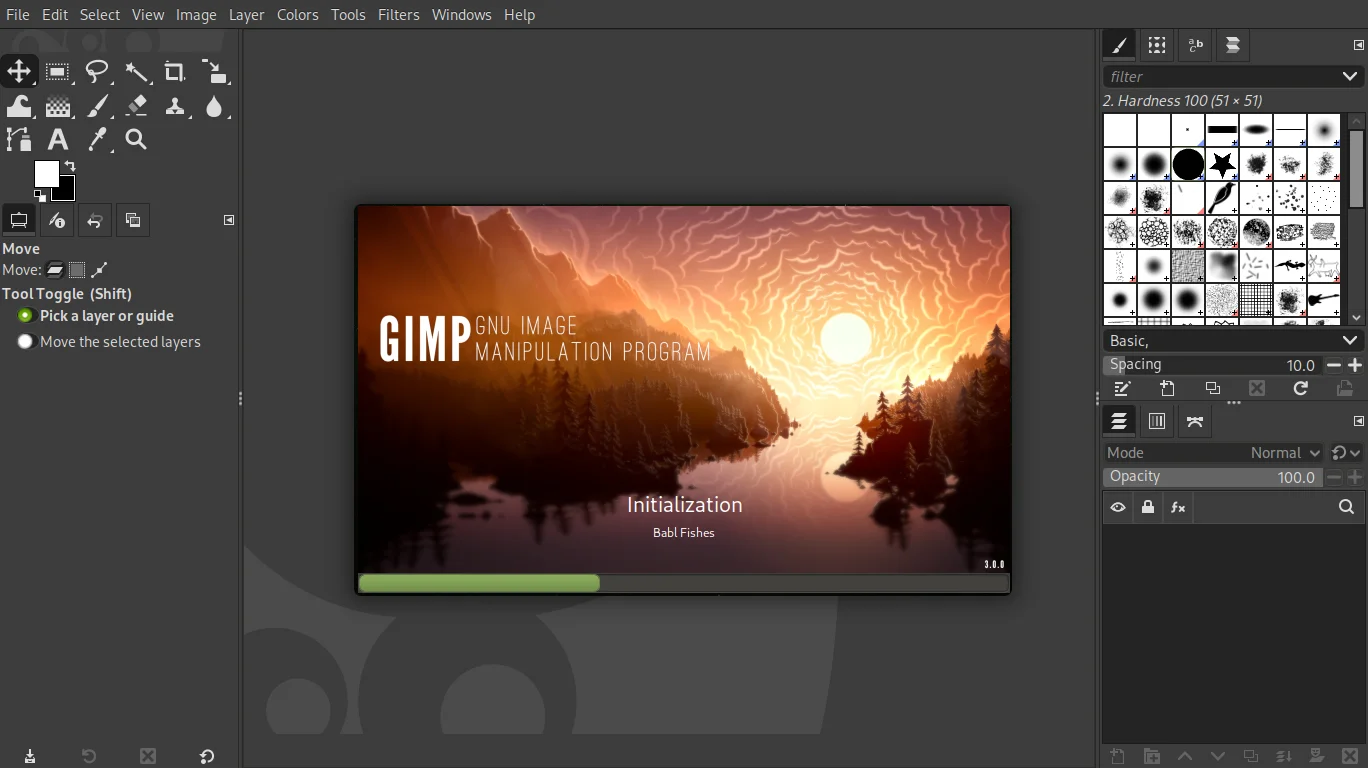Image resolution: width=1368 pixels, height=768 pixels.
Task: Increase brush Spacing with the plus button
Action: pyautogui.click(x=1355, y=365)
